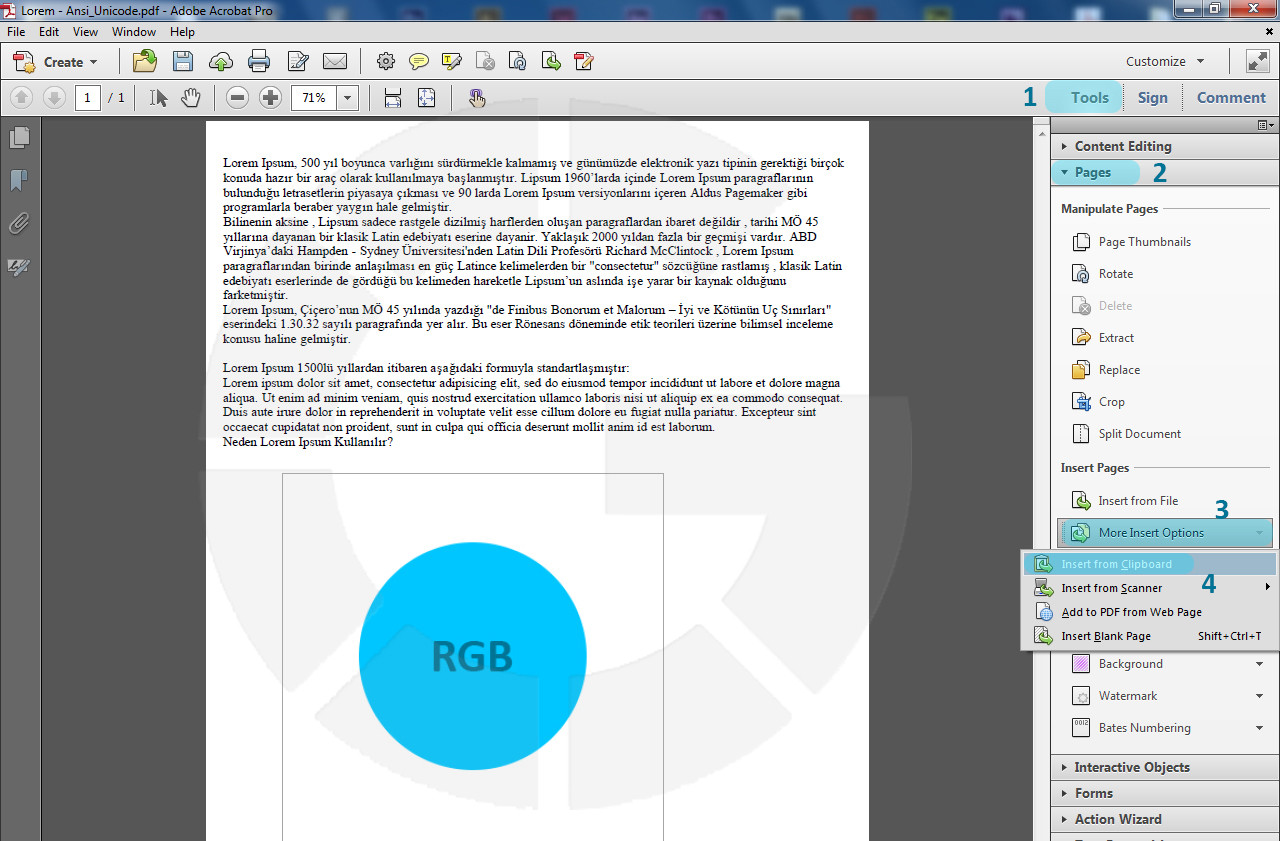Screen dimensions: 1280x841
Task: Click the current page number field
Action: [88, 98]
